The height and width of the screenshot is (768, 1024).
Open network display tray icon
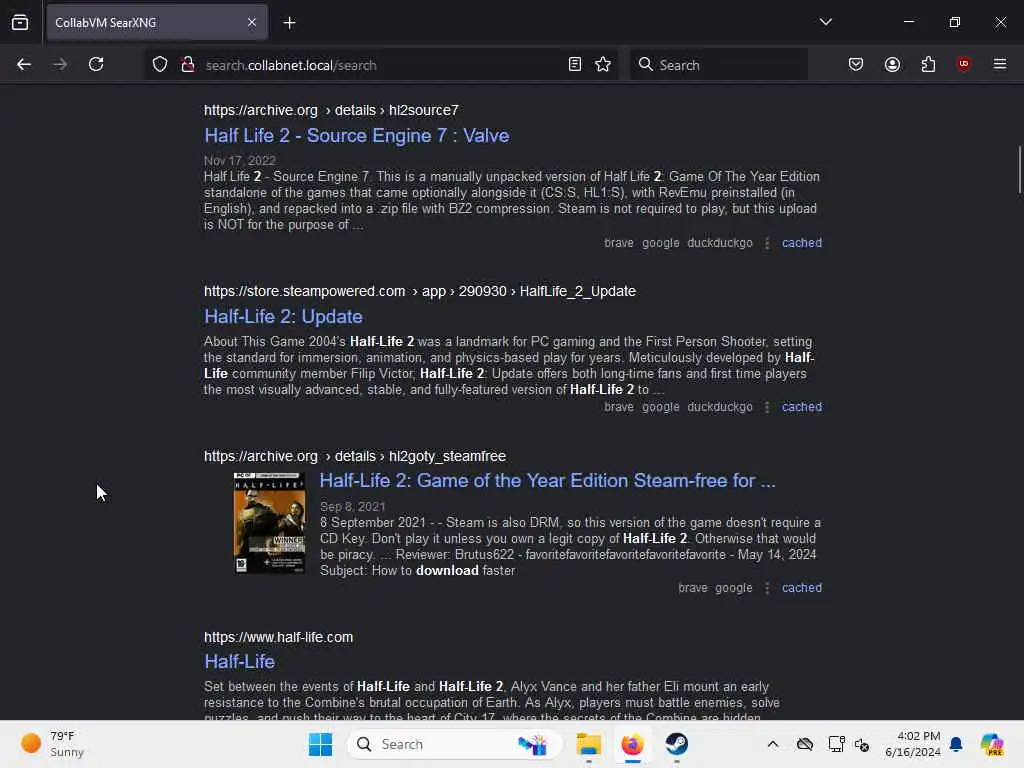tap(836, 744)
